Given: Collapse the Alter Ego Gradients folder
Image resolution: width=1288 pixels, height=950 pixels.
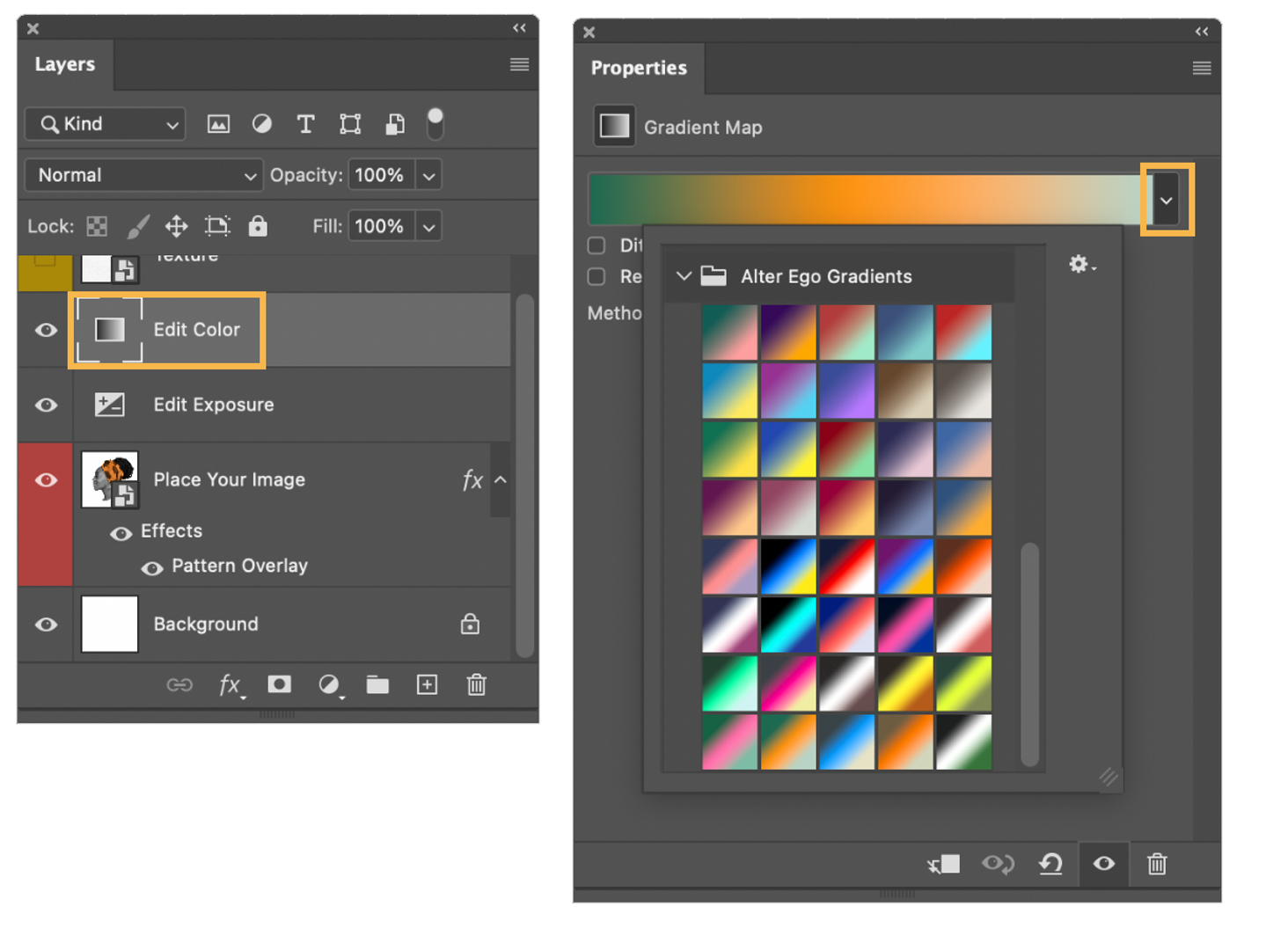Looking at the screenshot, I should click(684, 276).
